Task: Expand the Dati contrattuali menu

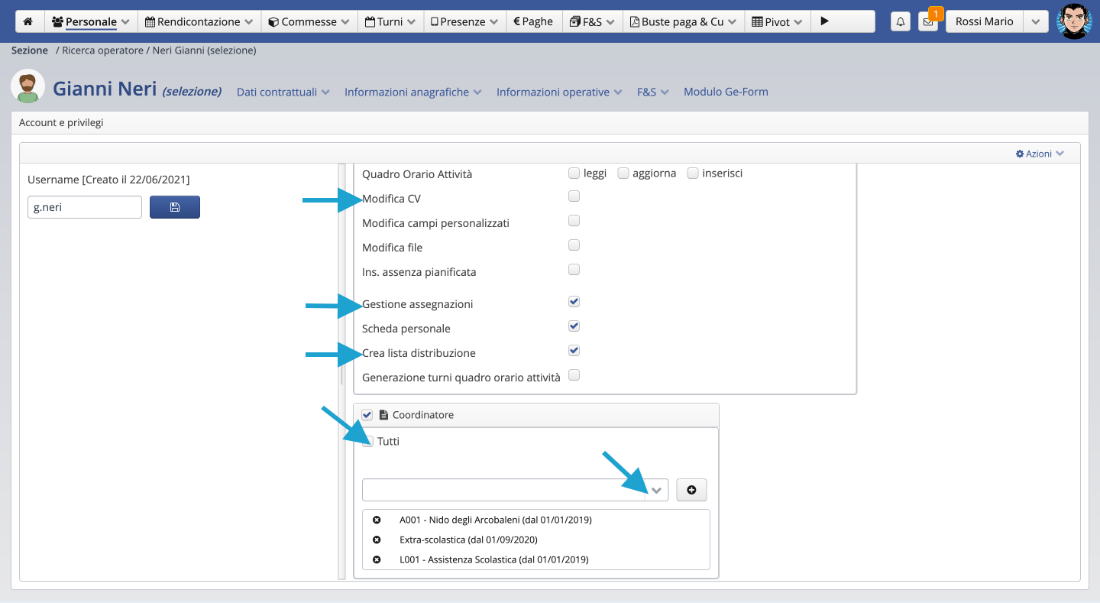Action: 283,92
